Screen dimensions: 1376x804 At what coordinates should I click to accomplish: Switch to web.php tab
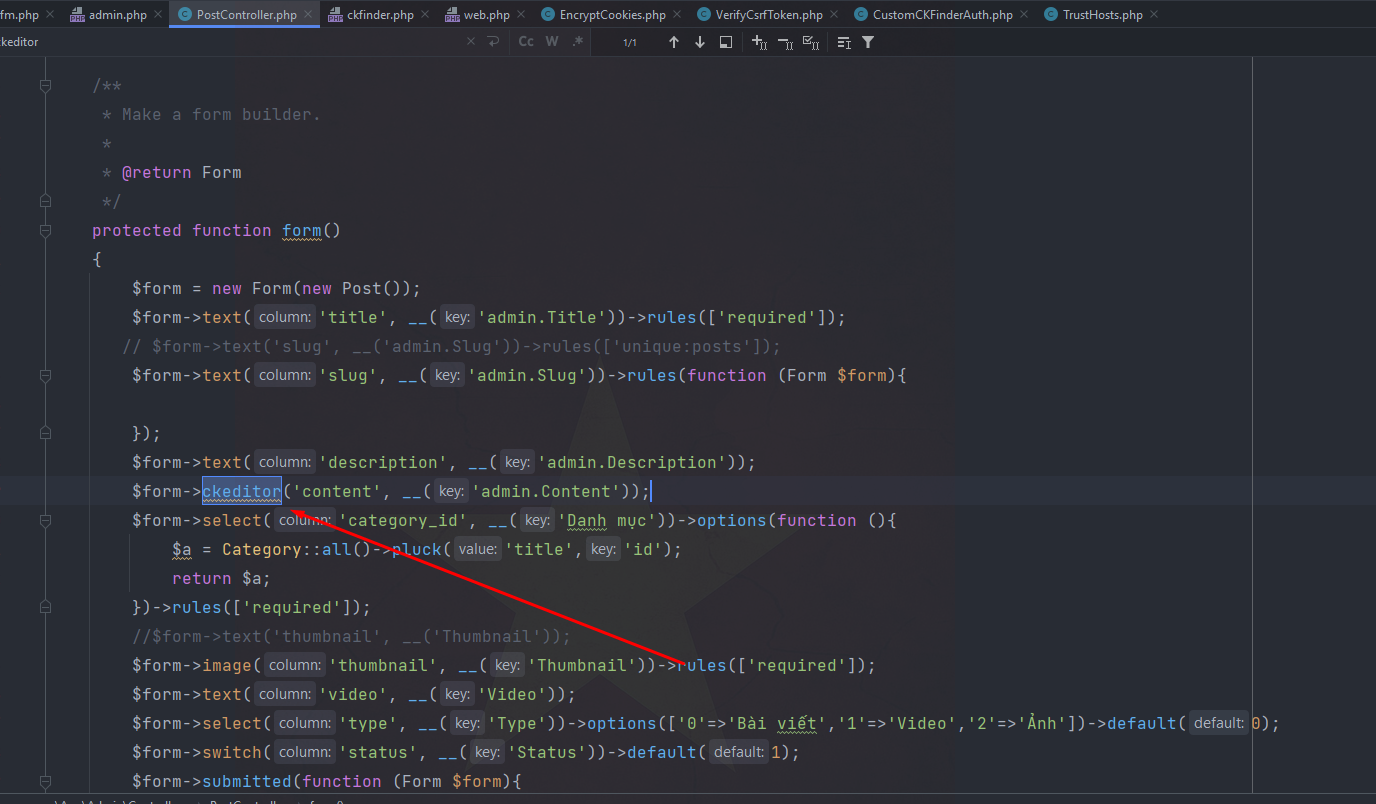(487, 15)
